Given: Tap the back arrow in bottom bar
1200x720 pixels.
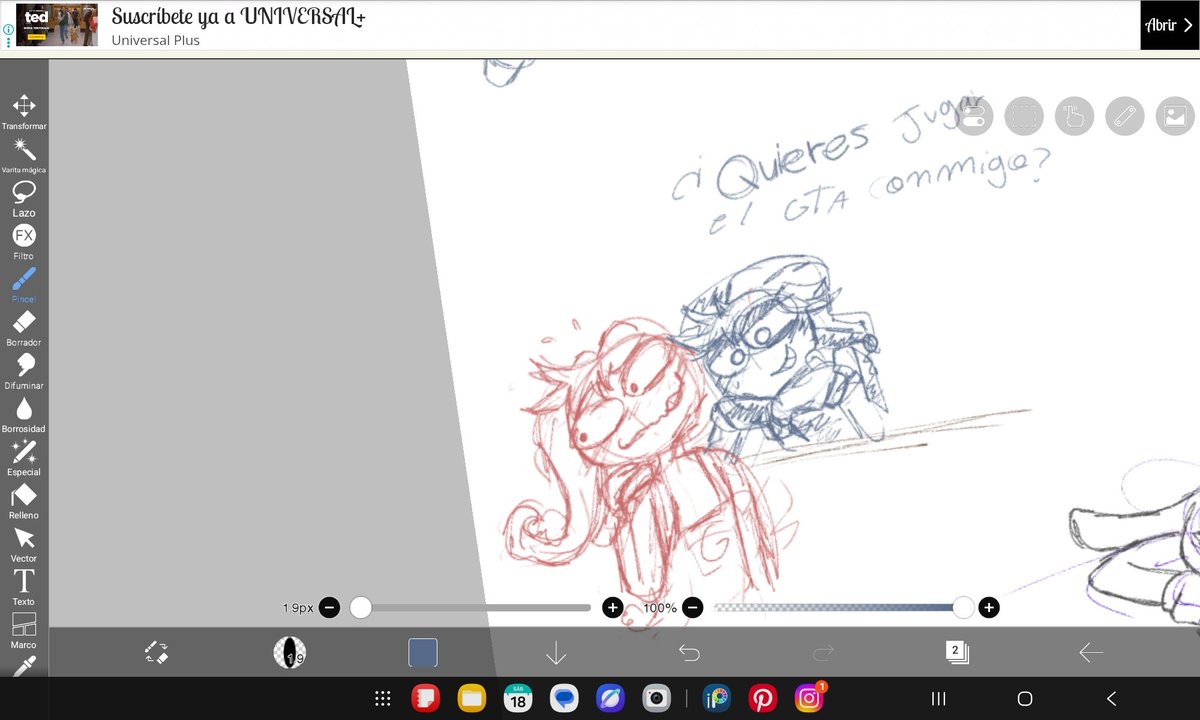Looking at the screenshot, I should [1090, 653].
